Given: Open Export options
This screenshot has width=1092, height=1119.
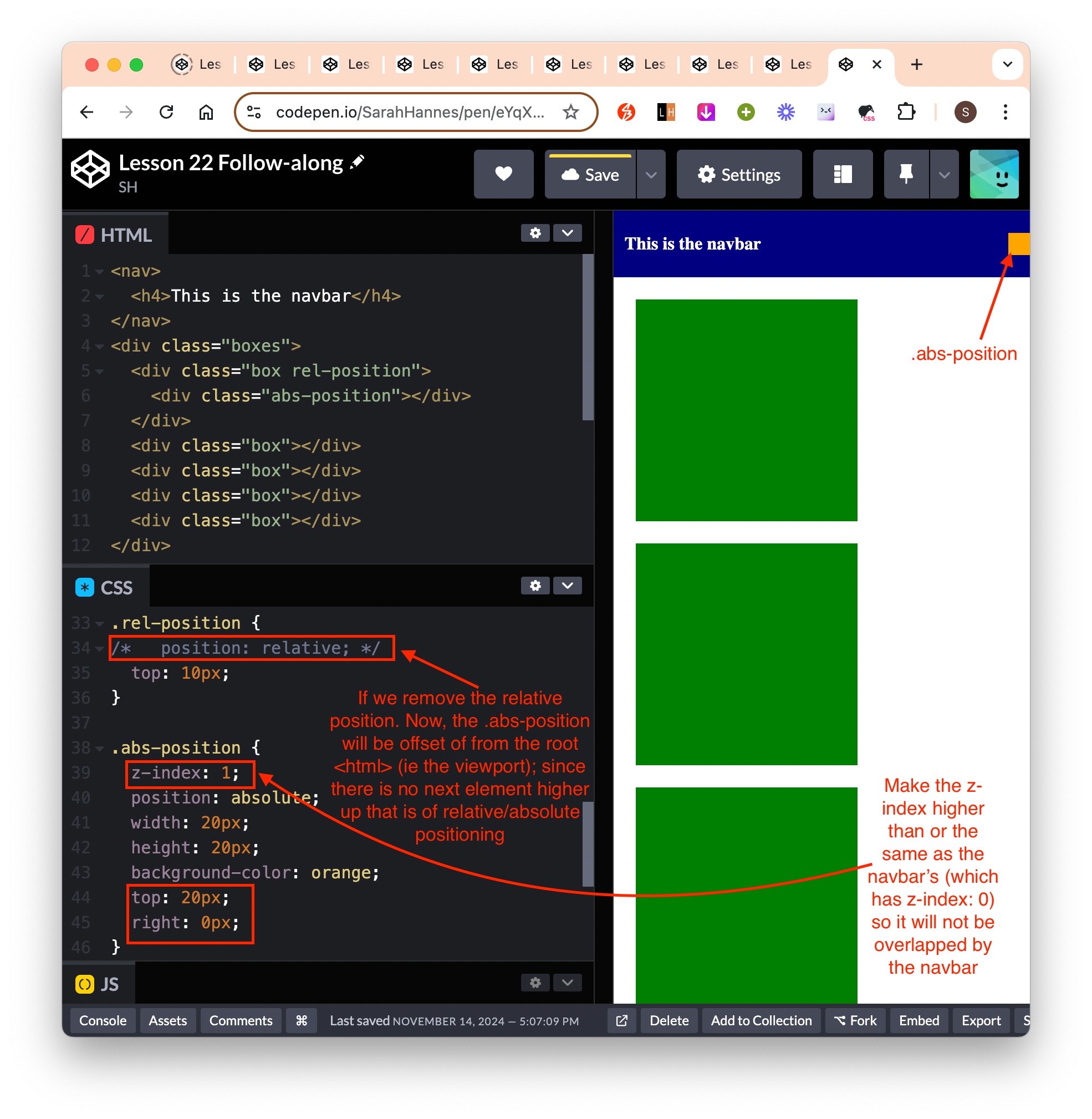Looking at the screenshot, I should (981, 1020).
